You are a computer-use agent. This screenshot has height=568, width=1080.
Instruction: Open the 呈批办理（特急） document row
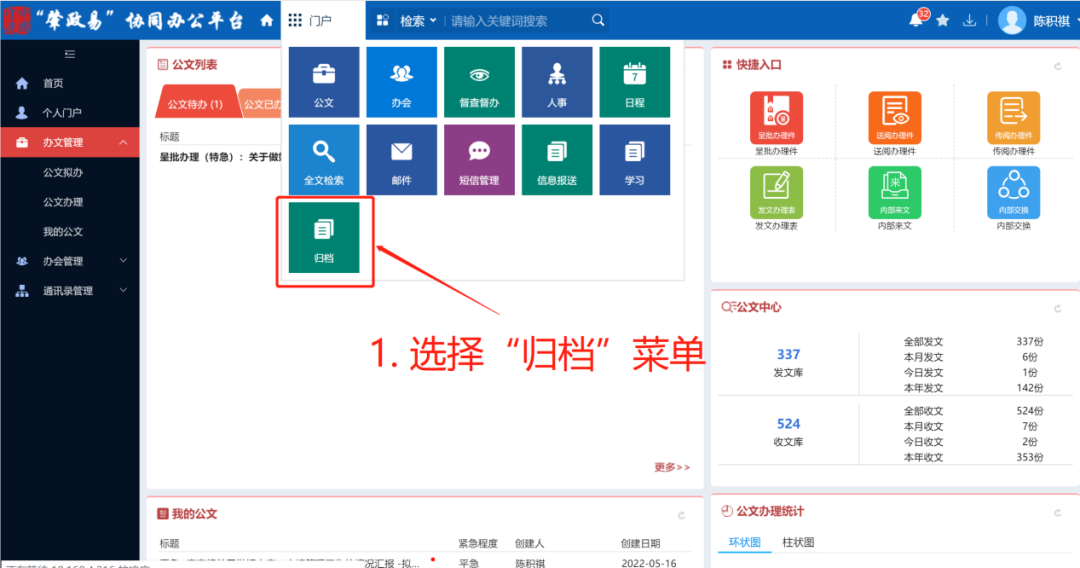click(x=220, y=157)
